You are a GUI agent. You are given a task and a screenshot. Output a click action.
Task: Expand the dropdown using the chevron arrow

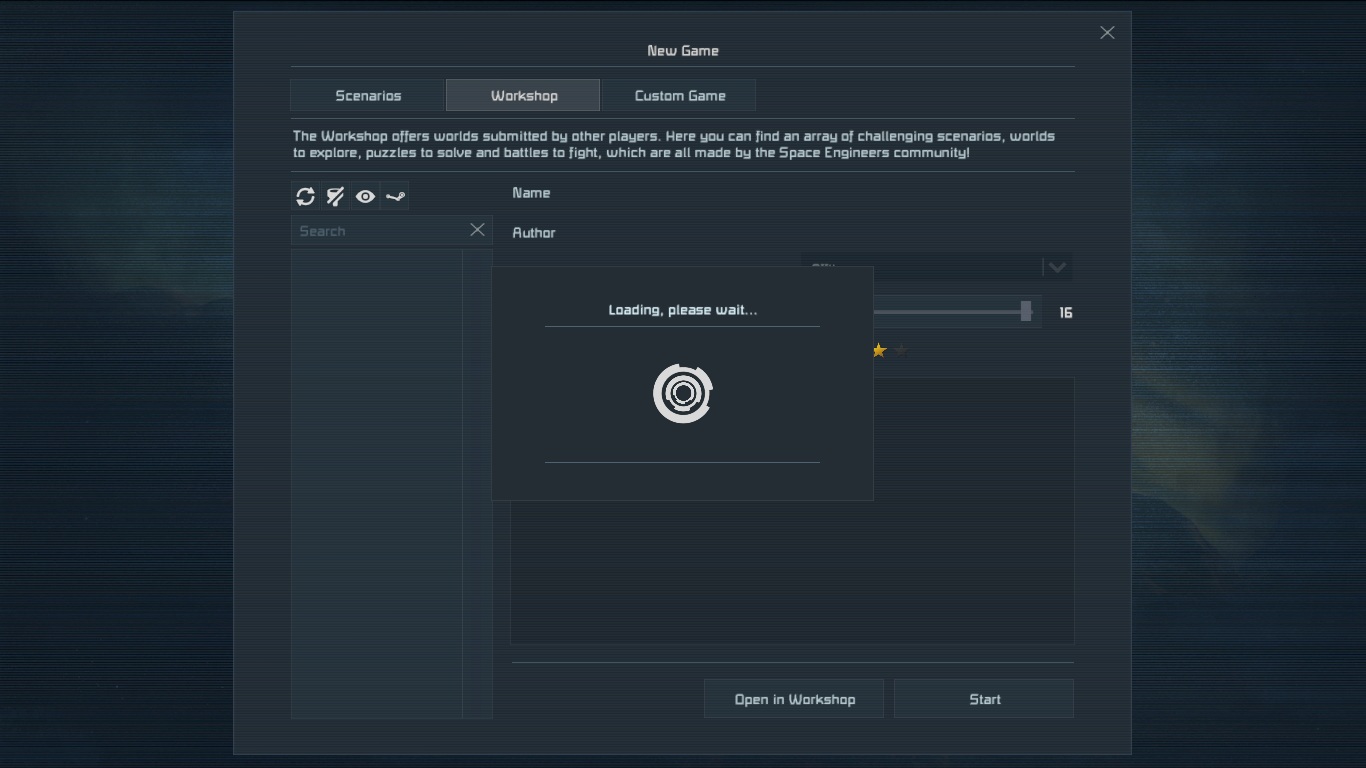(1057, 267)
